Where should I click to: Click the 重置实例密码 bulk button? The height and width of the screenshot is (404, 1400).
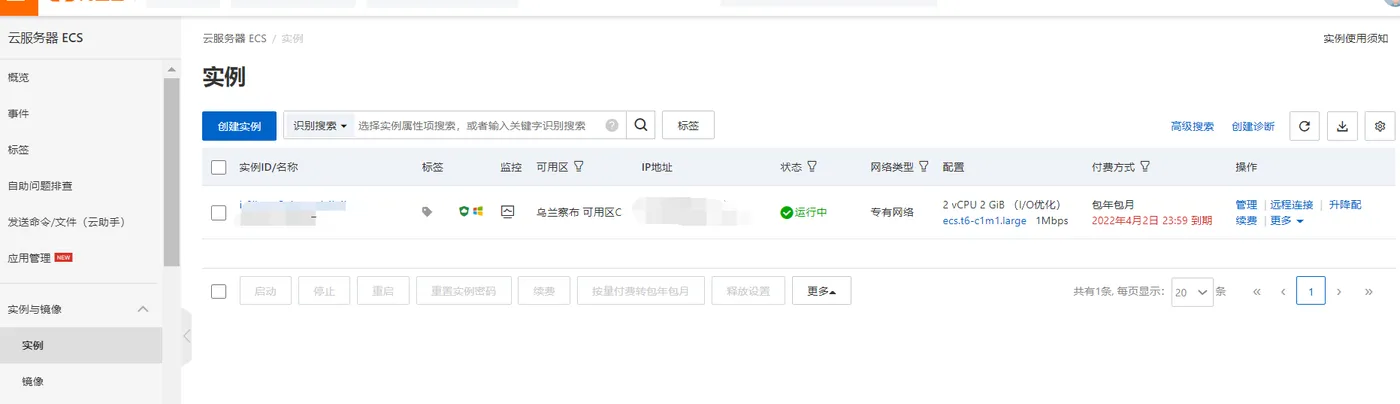pos(463,291)
